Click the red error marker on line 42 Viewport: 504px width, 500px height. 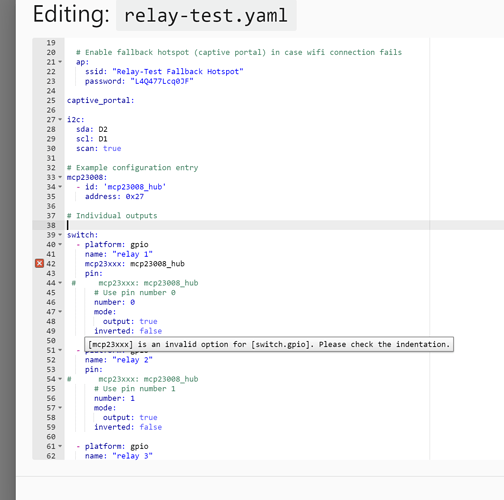coord(39,264)
